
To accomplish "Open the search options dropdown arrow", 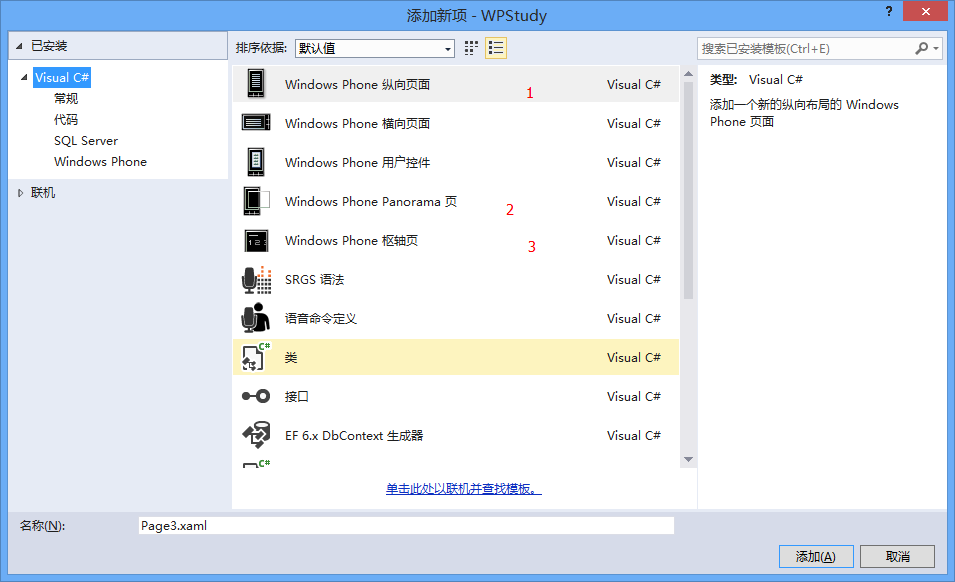I will (x=936, y=48).
